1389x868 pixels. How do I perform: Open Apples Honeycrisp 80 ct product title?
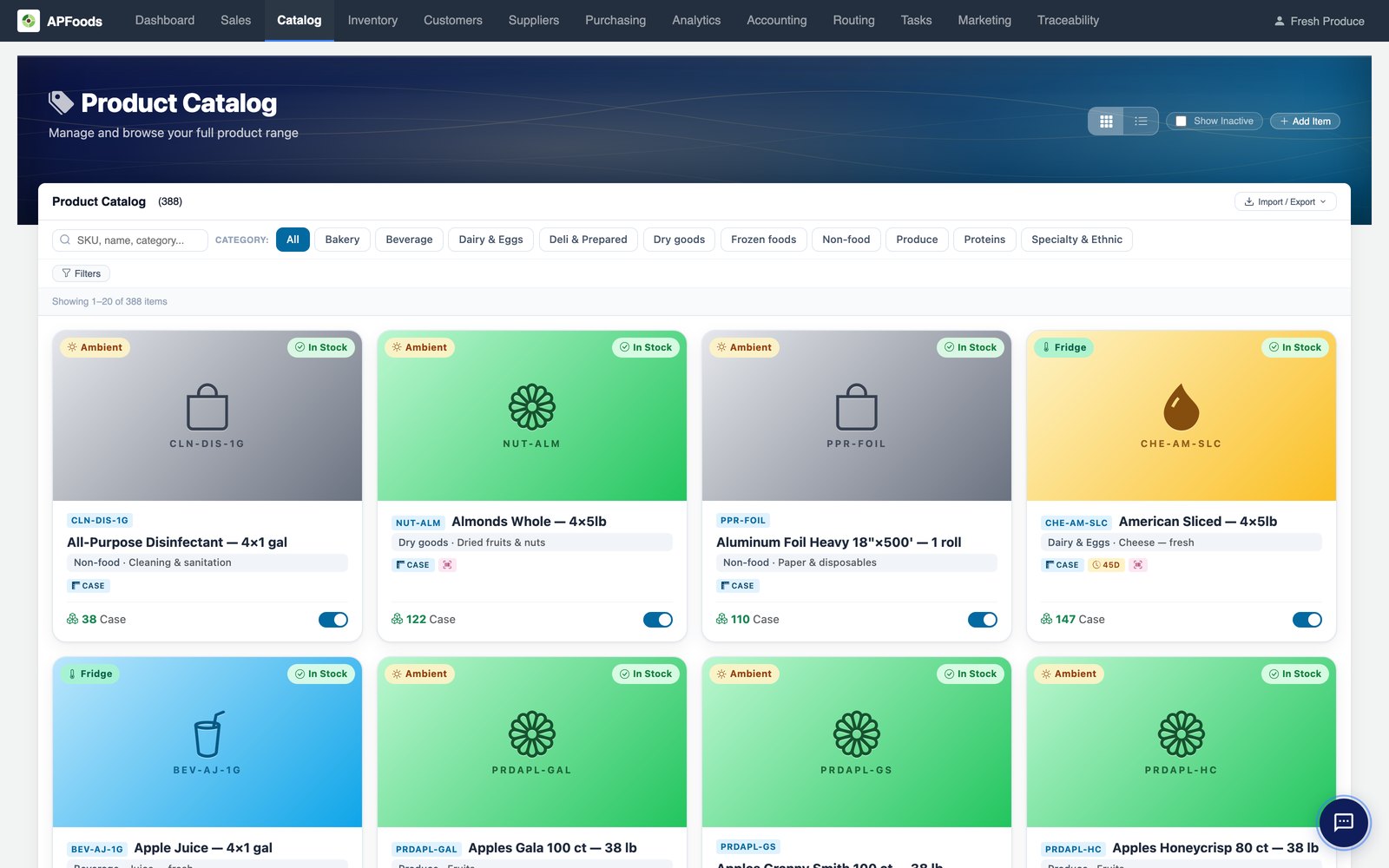1215,848
